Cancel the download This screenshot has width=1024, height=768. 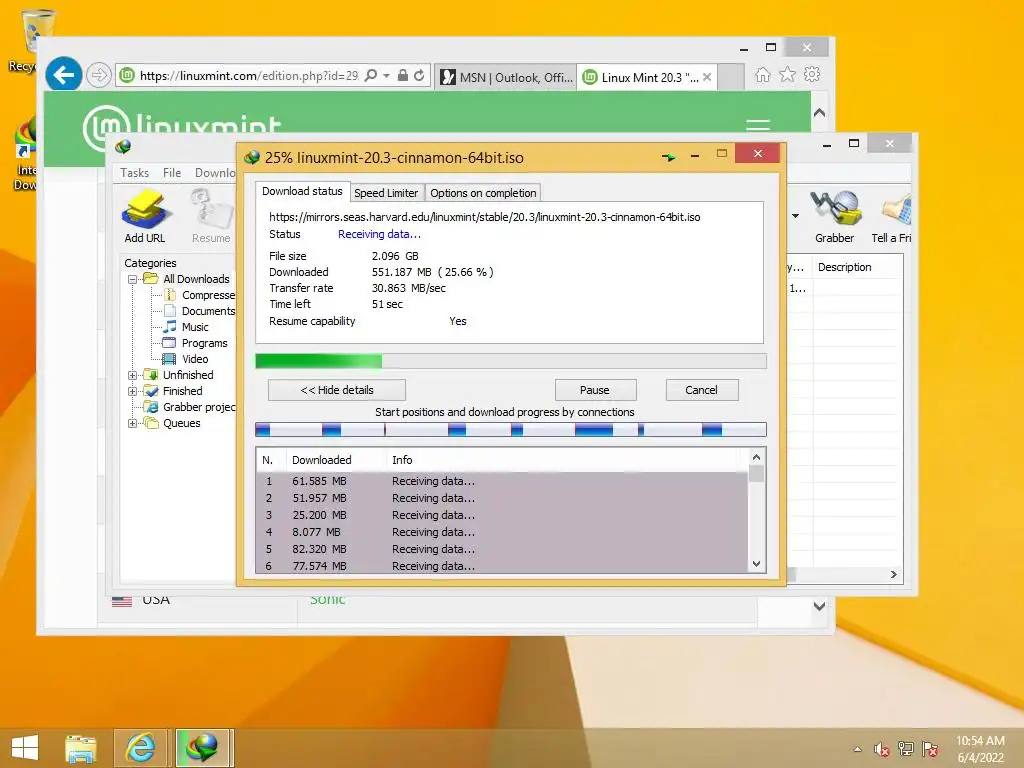(701, 390)
